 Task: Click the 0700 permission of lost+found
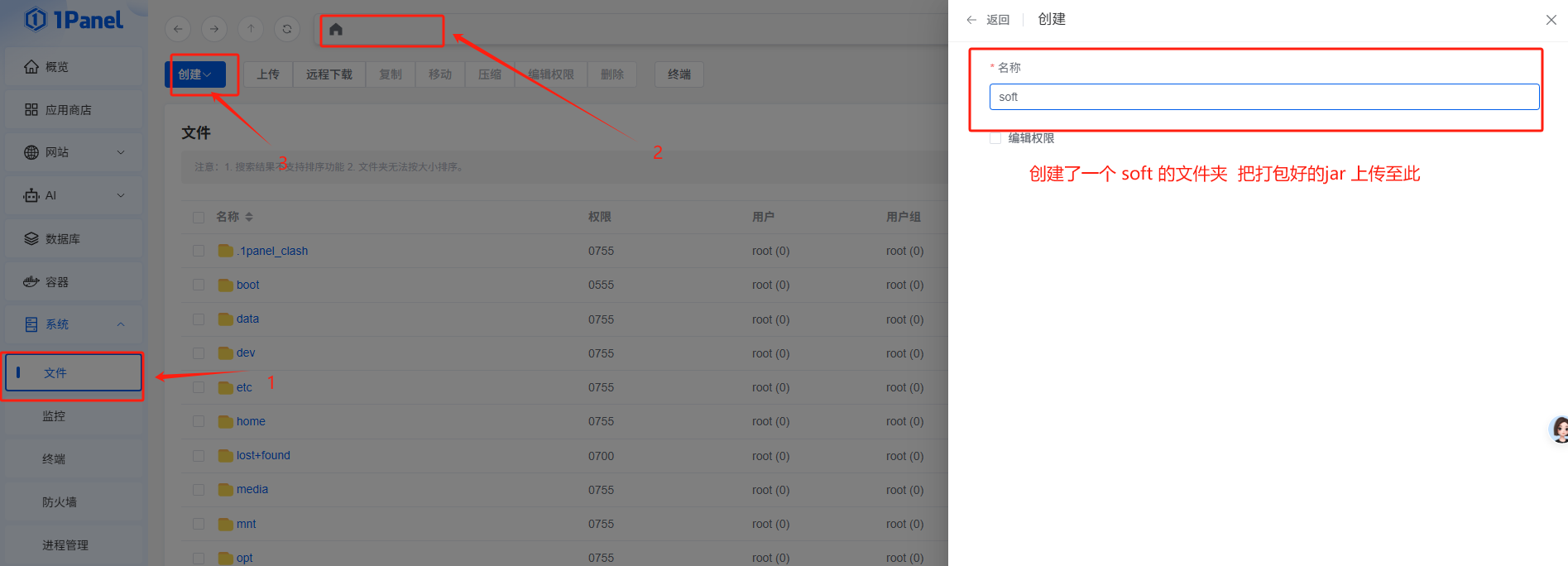click(602, 456)
